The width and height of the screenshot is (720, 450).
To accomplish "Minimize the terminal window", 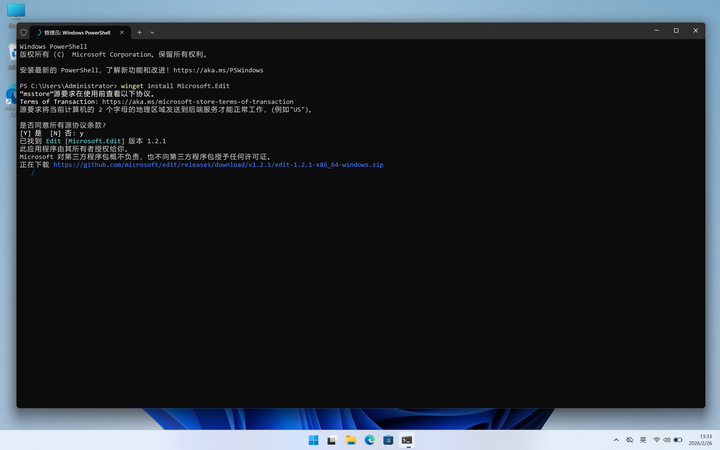I will pyautogui.click(x=657, y=30).
